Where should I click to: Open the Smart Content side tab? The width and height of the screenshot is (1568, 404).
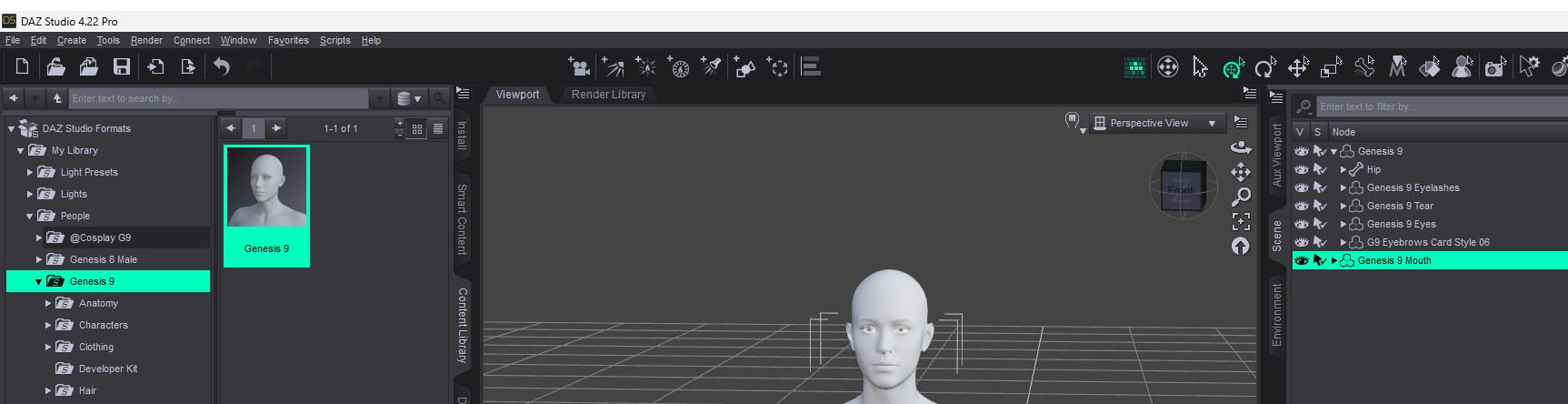[463, 218]
